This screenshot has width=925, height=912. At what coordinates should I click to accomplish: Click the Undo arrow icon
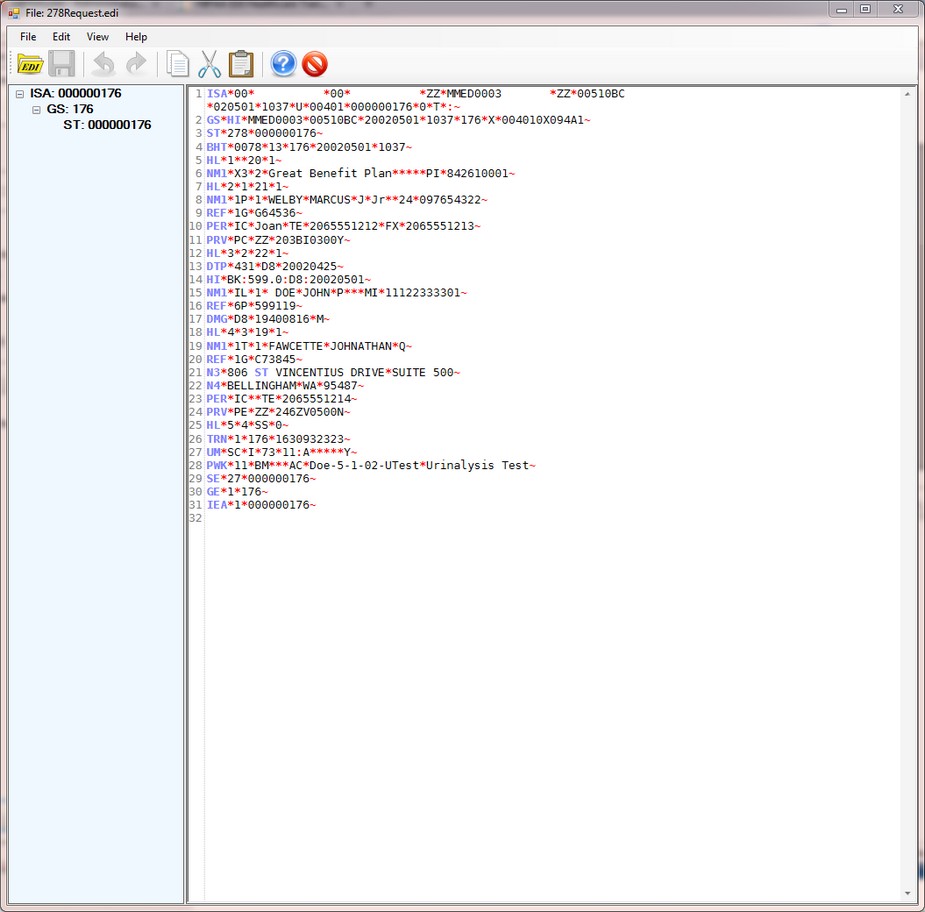tap(103, 64)
